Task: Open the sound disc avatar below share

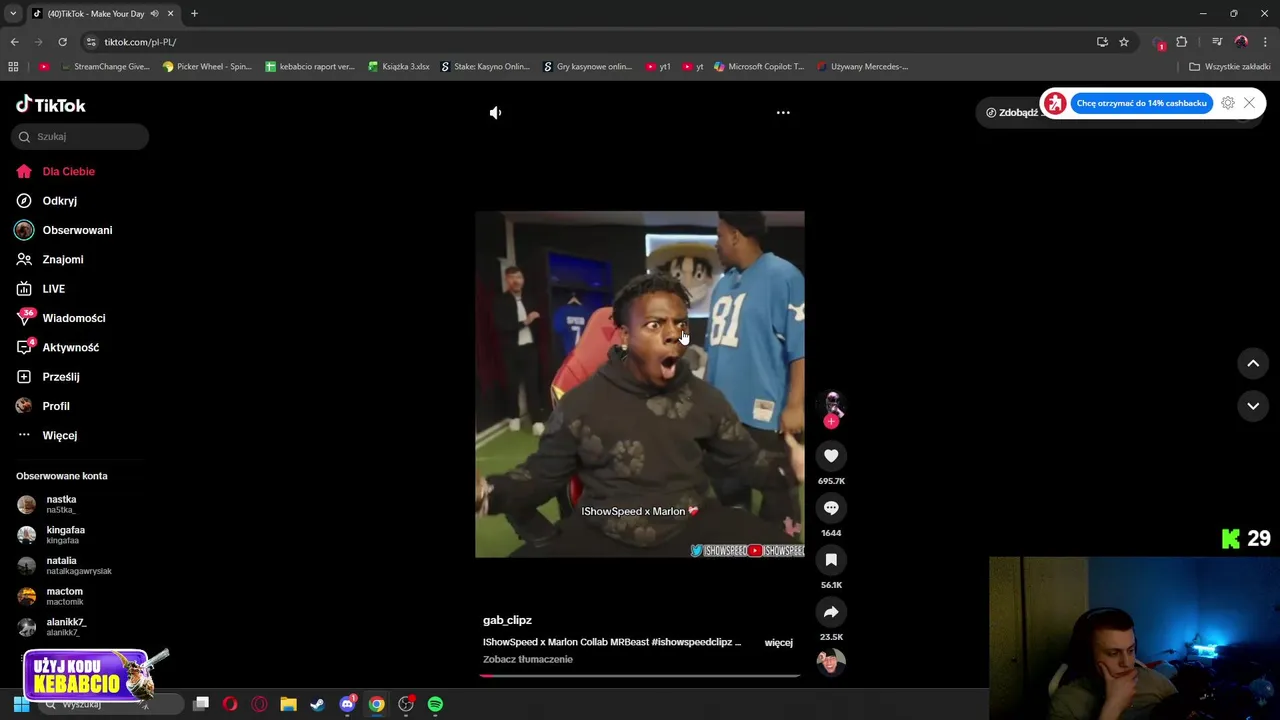Action: (831, 662)
